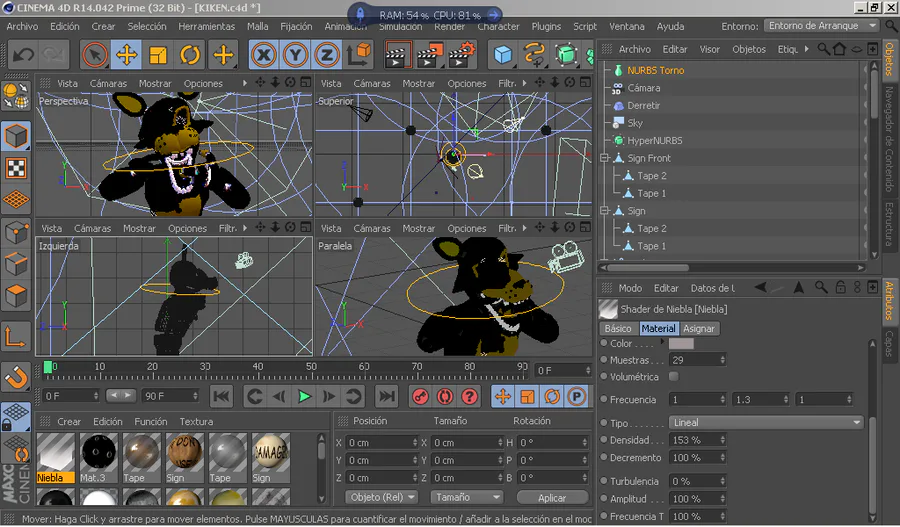This screenshot has width=900, height=527.
Task: Switch to Polygons mode
Action: (x=16, y=296)
